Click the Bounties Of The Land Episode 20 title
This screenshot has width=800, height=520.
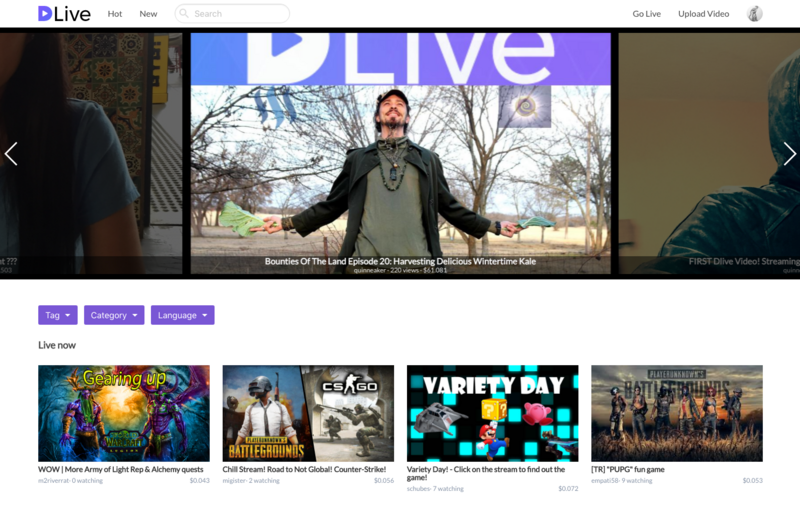pos(401,261)
